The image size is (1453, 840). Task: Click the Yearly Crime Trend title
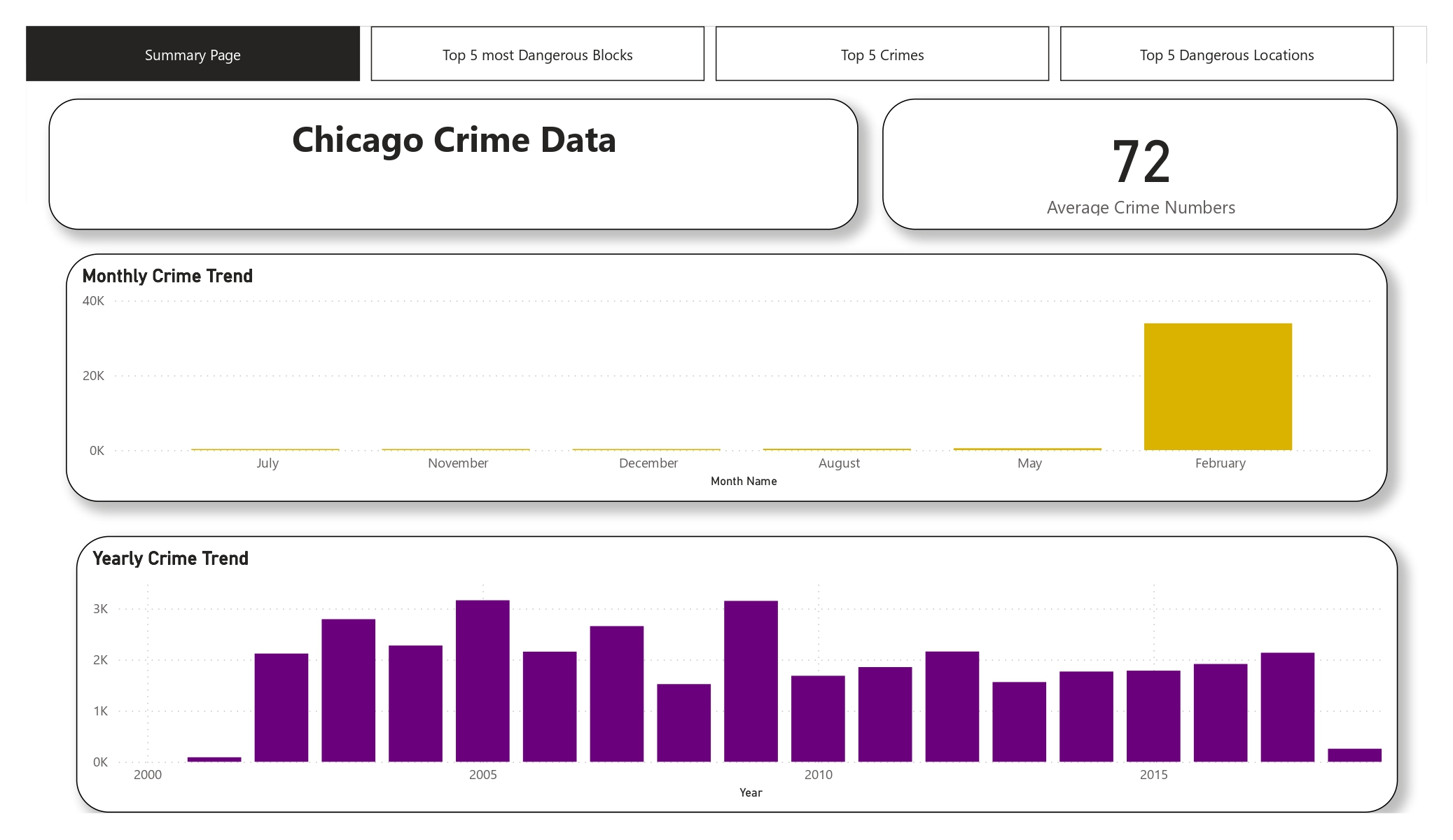(170, 559)
